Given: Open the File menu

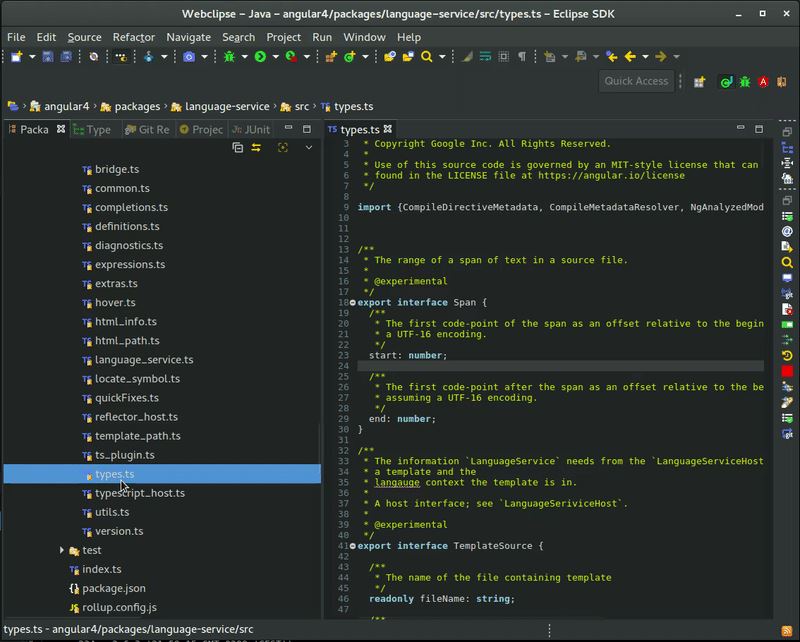Looking at the screenshot, I should point(16,37).
